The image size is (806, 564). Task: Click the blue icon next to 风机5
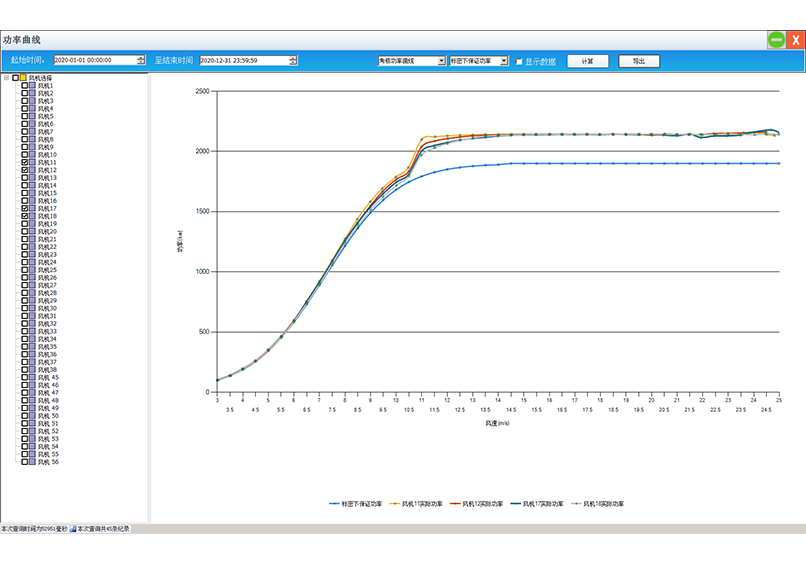(x=32, y=116)
